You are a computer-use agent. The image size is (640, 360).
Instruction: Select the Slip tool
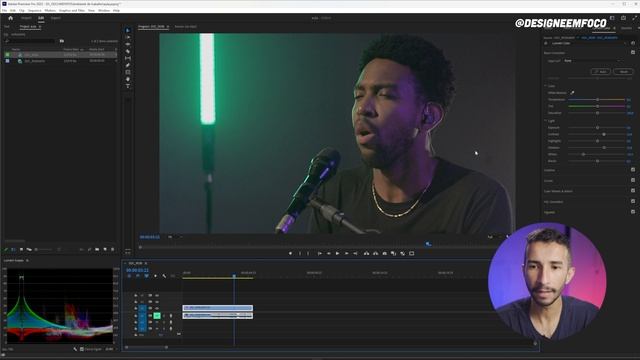pyautogui.click(x=128, y=58)
